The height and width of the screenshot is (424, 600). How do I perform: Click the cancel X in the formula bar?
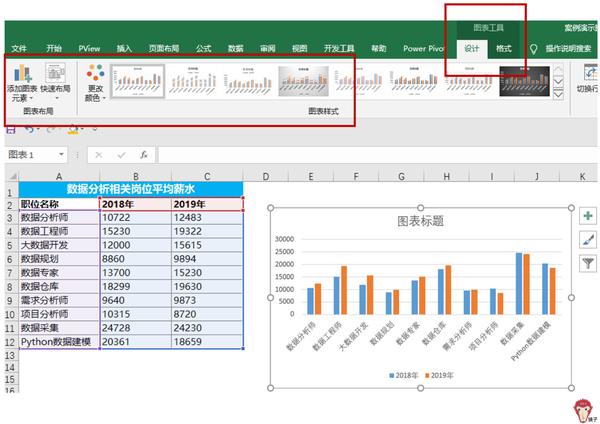pyautogui.click(x=99, y=155)
